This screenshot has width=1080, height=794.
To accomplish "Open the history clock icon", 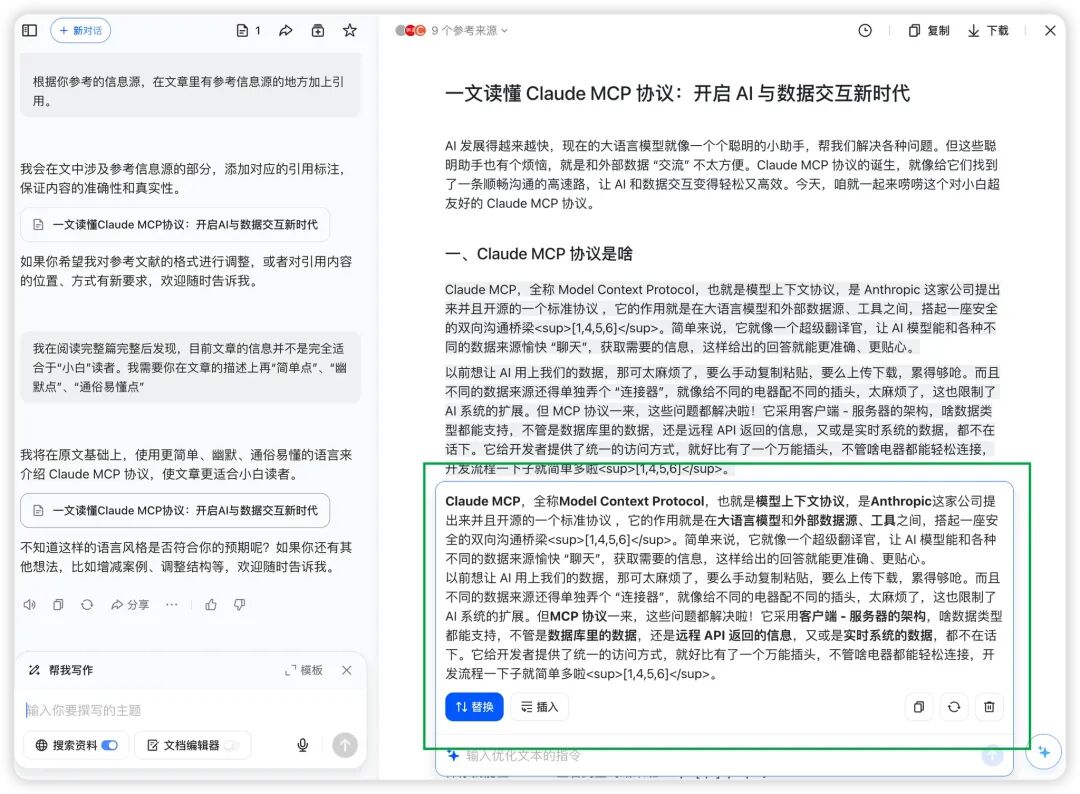I will pyautogui.click(x=865, y=30).
